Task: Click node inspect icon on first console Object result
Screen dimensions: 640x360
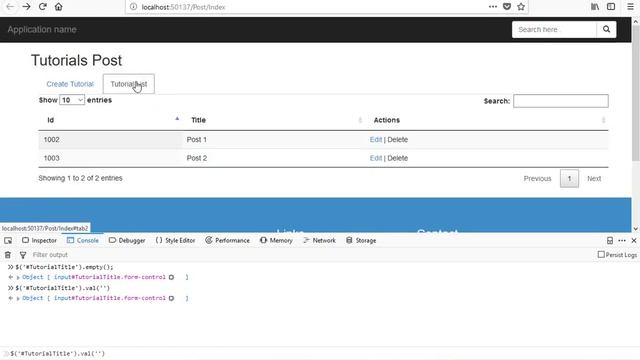Action: tap(171, 277)
